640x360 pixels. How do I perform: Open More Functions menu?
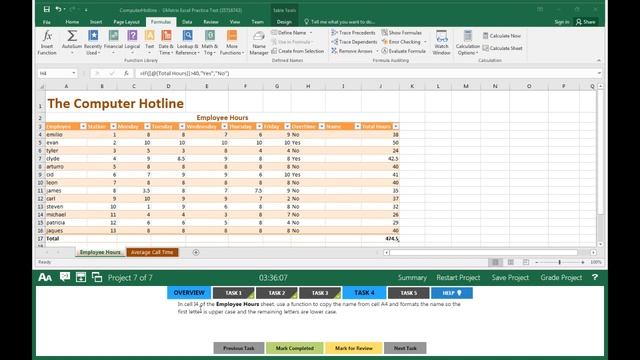(232, 42)
